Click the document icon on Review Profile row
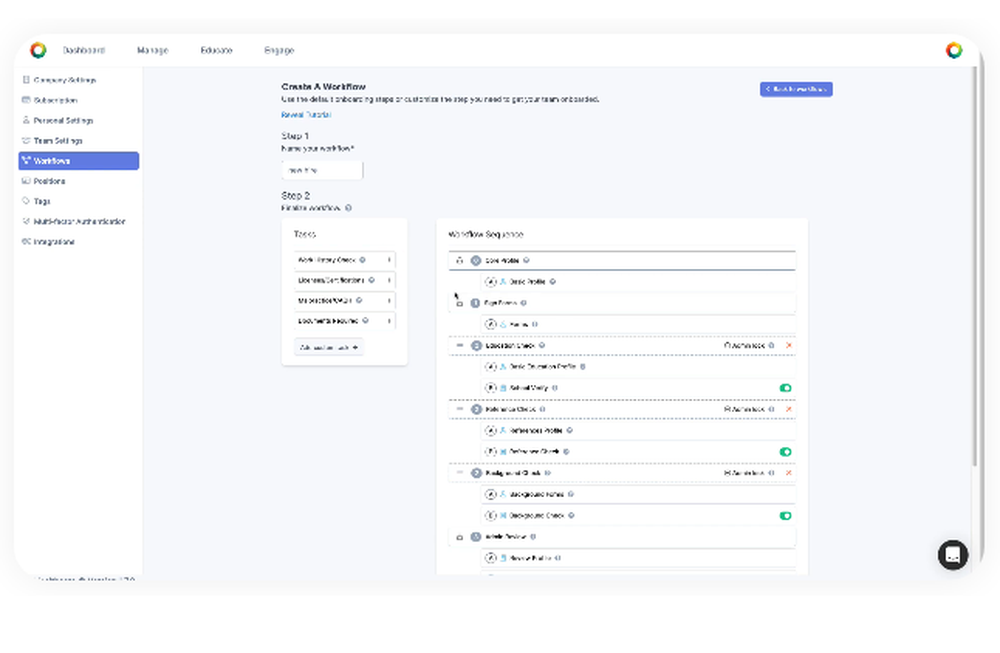The height and width of the screenshot is (653, 1000). (503, 558)
